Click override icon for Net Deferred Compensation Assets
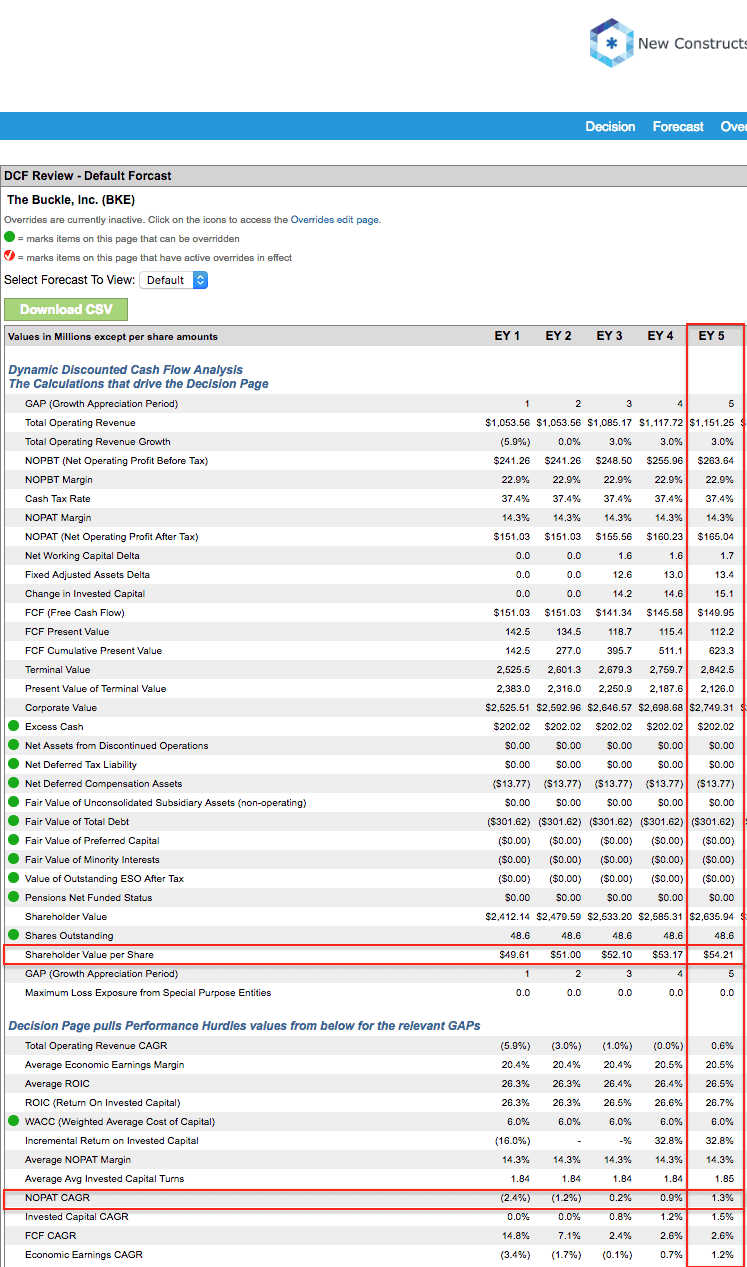Screen dimensions: 747x1267 [x=13, y=783]
